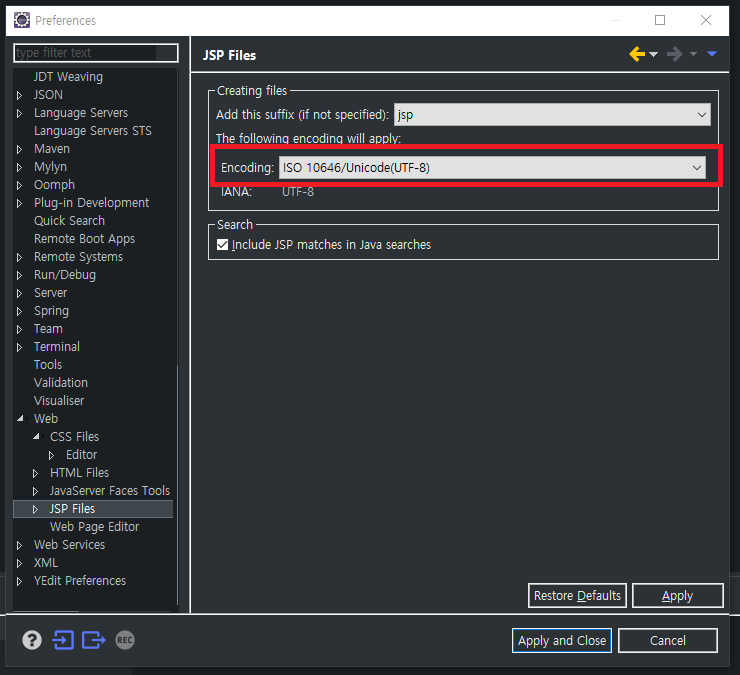Toggle Include JSP matches in Java searches
This screenshot has width=740, height=675.
[222, 245]
